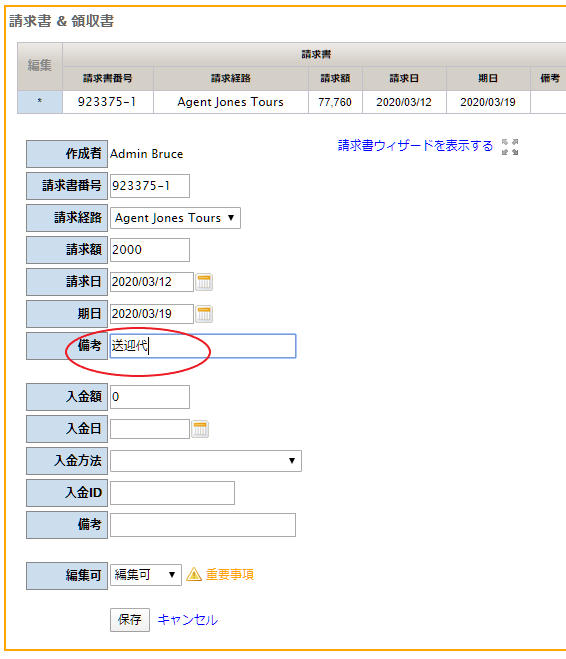The image size is (566, 659).
Task: Open the 入金方法 dropdown
Action: coord(206,461)
